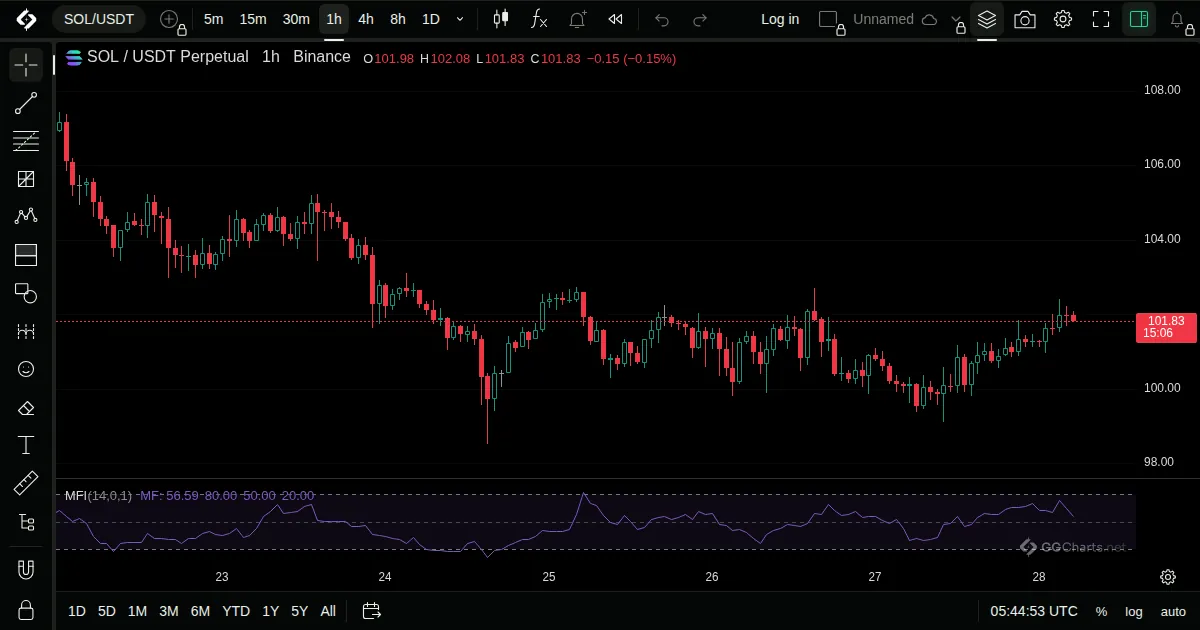Open the layout grid selector
This screenshot has height=630, width=1200.
(830, 19)
